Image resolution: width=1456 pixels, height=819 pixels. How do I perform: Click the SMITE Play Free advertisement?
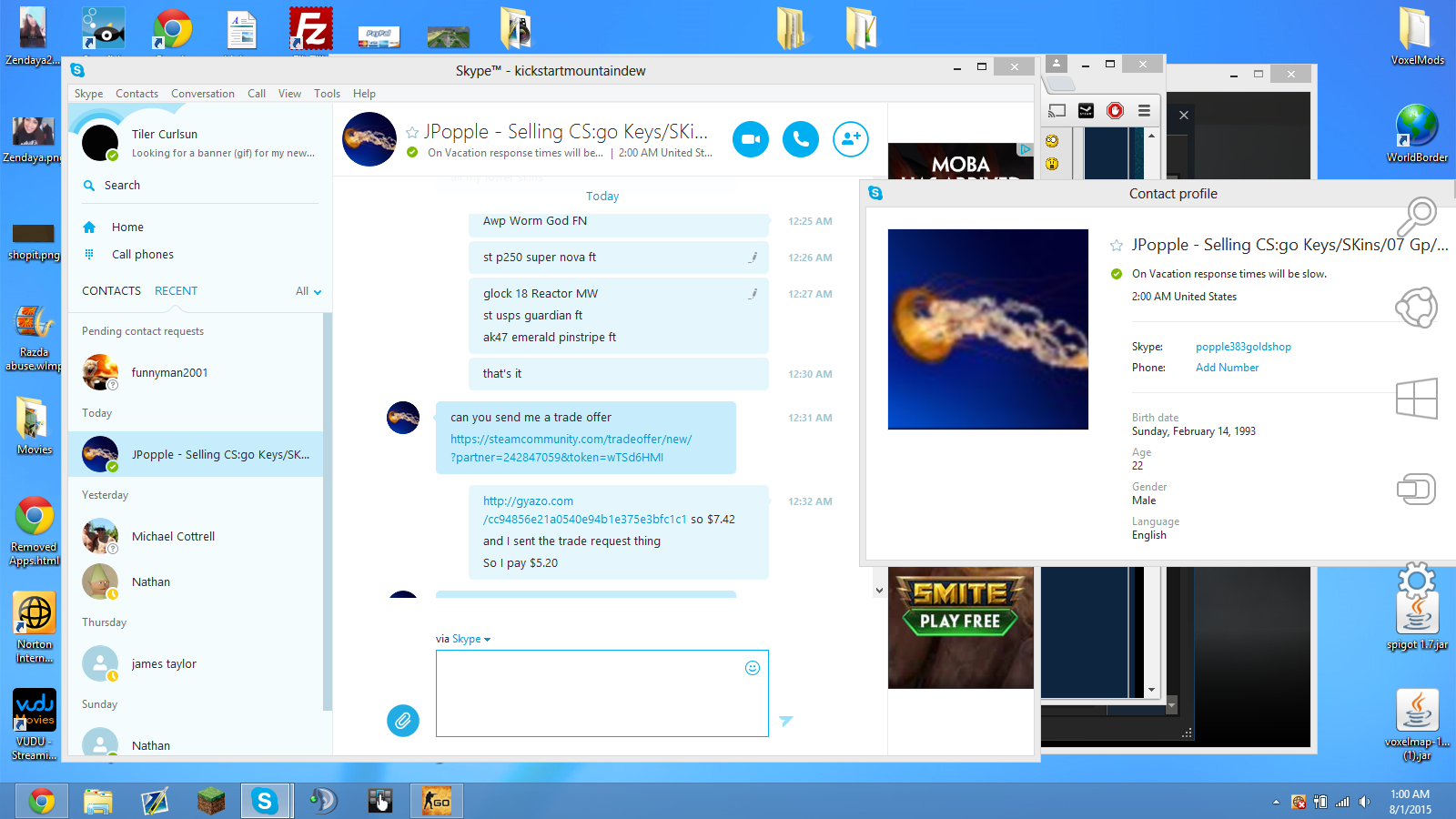coord(961,628)
